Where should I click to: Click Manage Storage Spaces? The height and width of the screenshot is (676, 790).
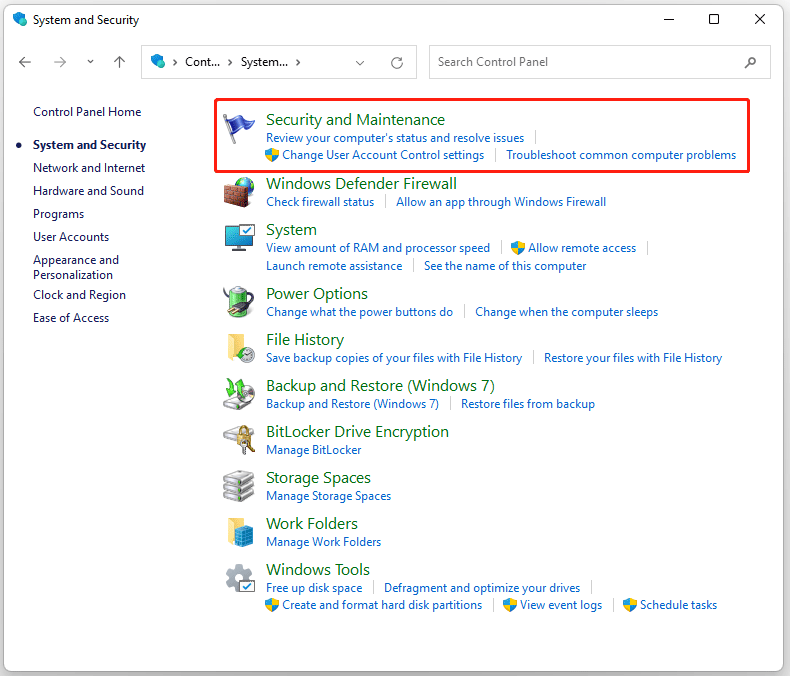click(x=328, y=496)
